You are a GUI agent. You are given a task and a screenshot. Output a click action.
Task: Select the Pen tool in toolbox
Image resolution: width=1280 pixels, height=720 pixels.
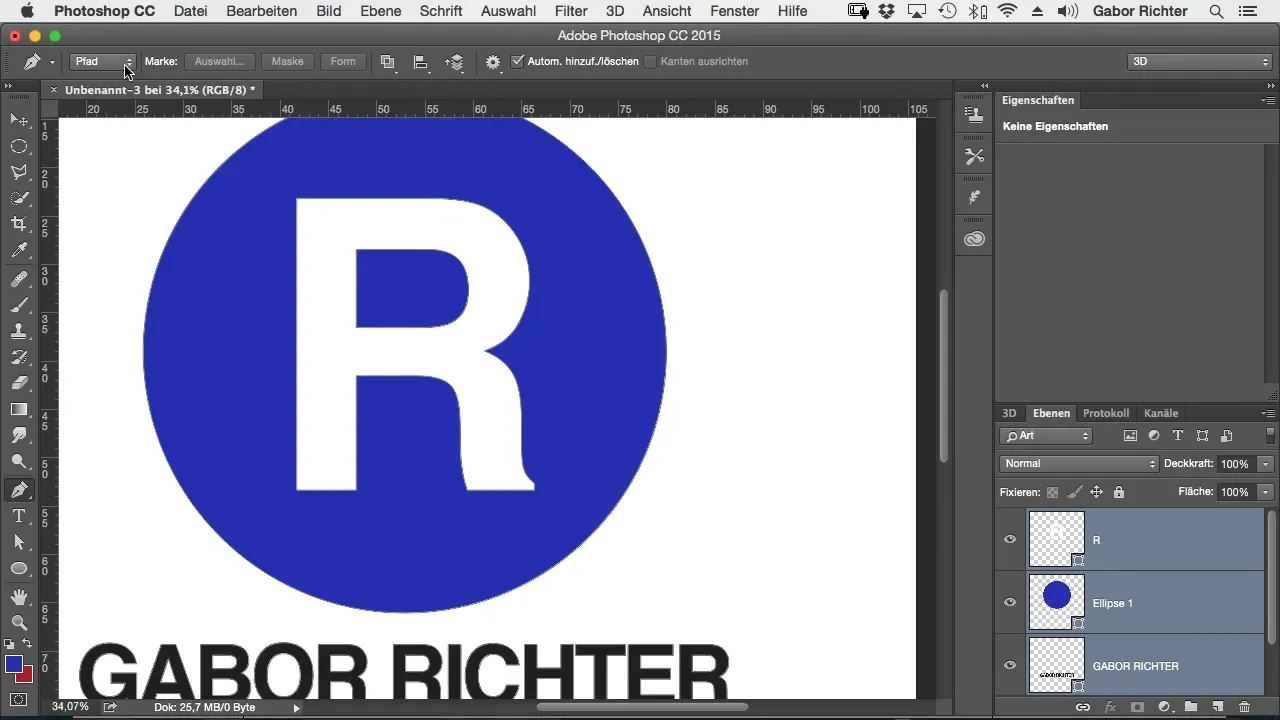click(19, 490)
